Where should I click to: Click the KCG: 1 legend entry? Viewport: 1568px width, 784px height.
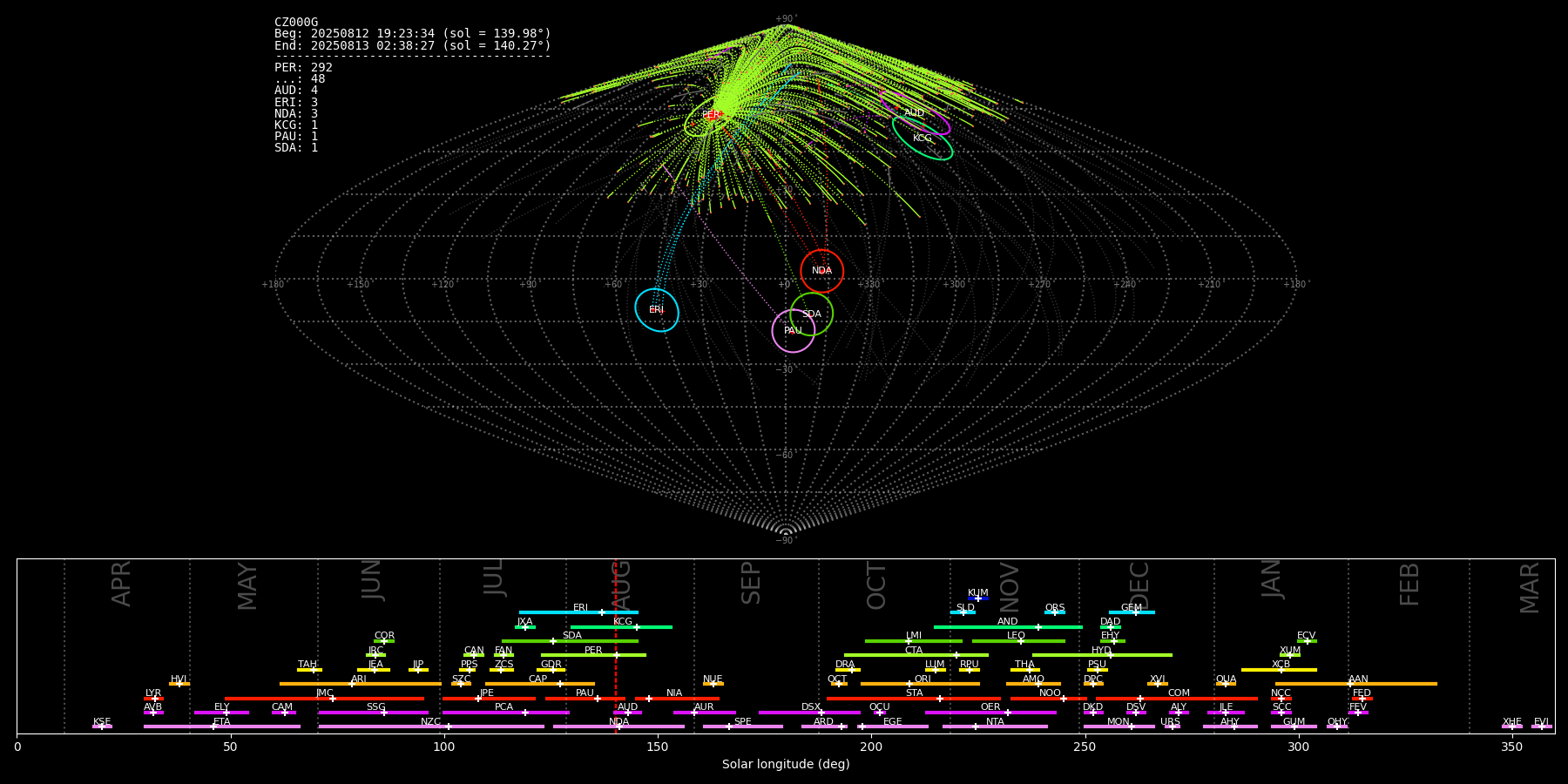296,125
